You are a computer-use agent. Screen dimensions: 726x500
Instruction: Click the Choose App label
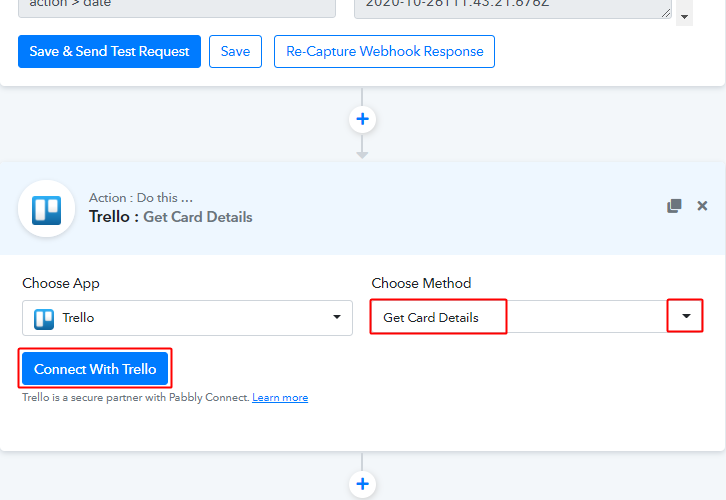tap(61, 283)
